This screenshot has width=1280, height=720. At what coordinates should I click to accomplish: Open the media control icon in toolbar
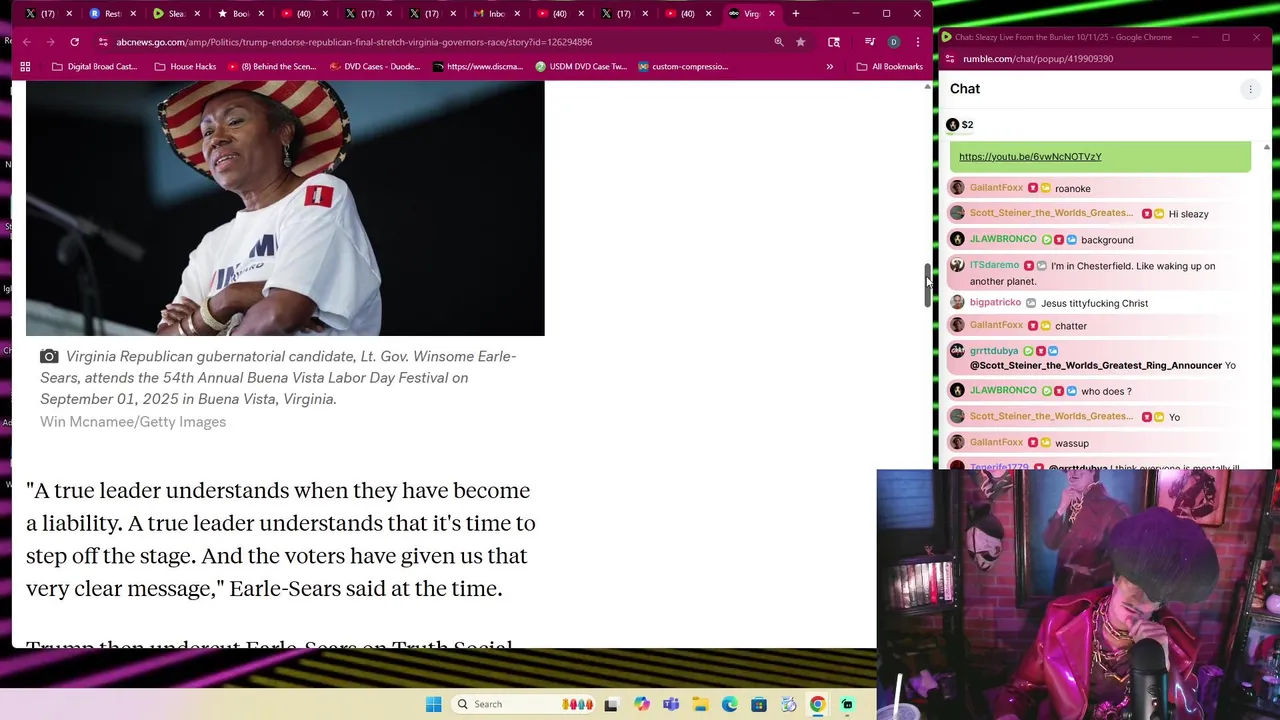tap(870, 42)
